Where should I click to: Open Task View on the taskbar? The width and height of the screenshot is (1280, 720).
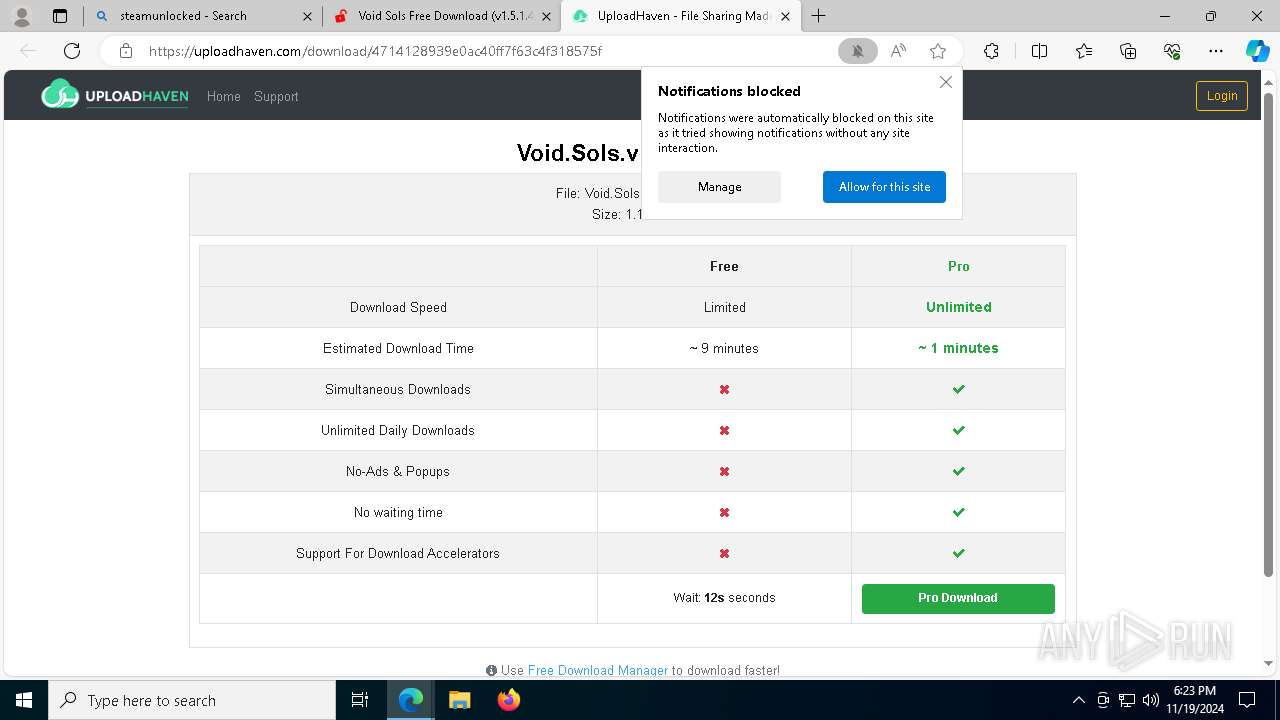pos(360,700)
